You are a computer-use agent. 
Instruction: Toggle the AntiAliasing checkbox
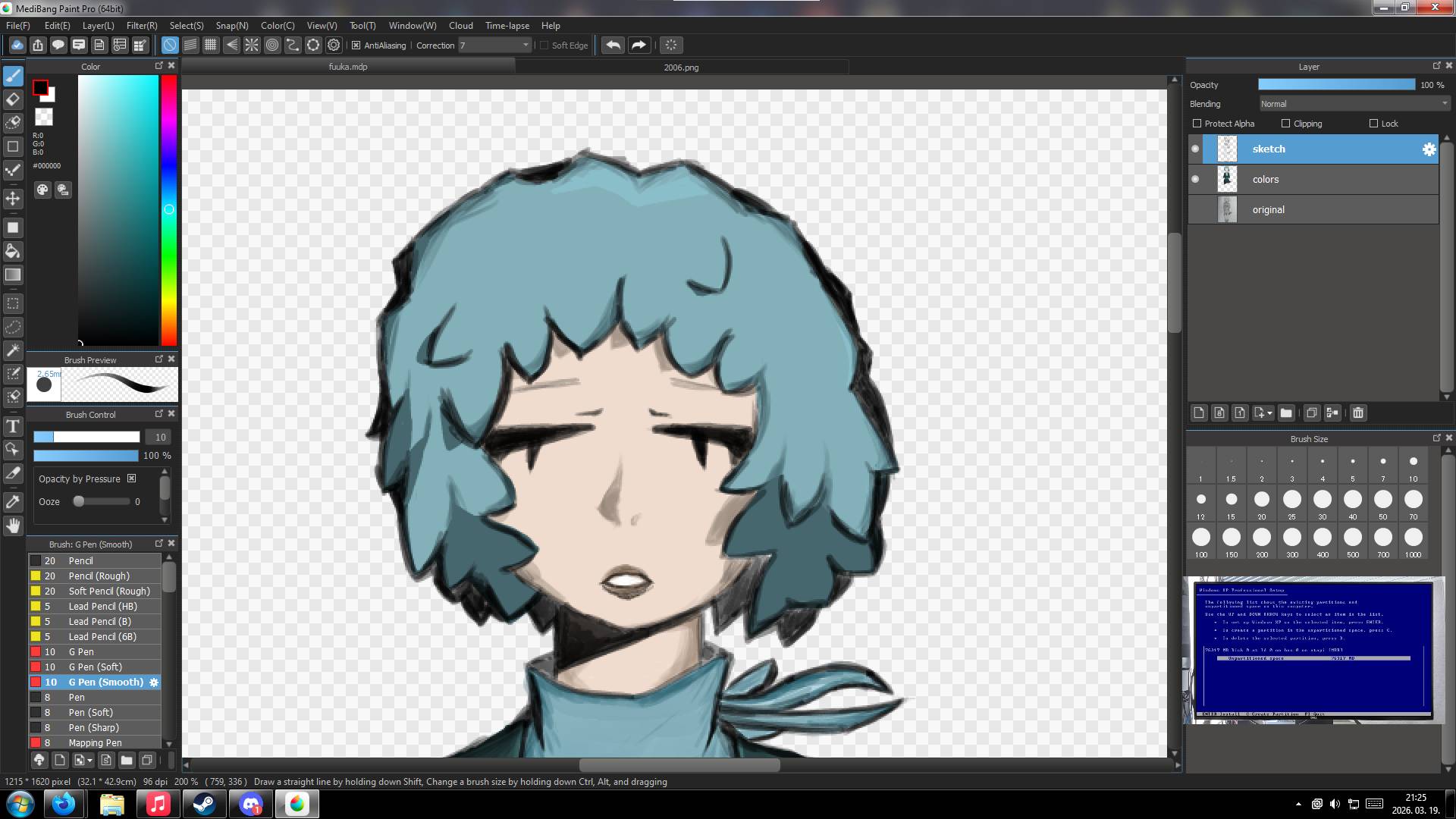click(356, 45)
